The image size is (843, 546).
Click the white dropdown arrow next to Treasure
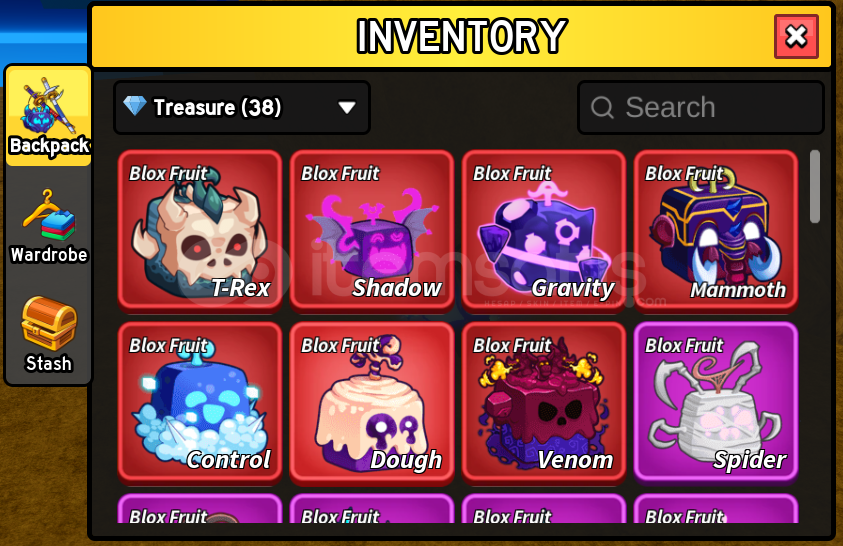click(347, 108)
